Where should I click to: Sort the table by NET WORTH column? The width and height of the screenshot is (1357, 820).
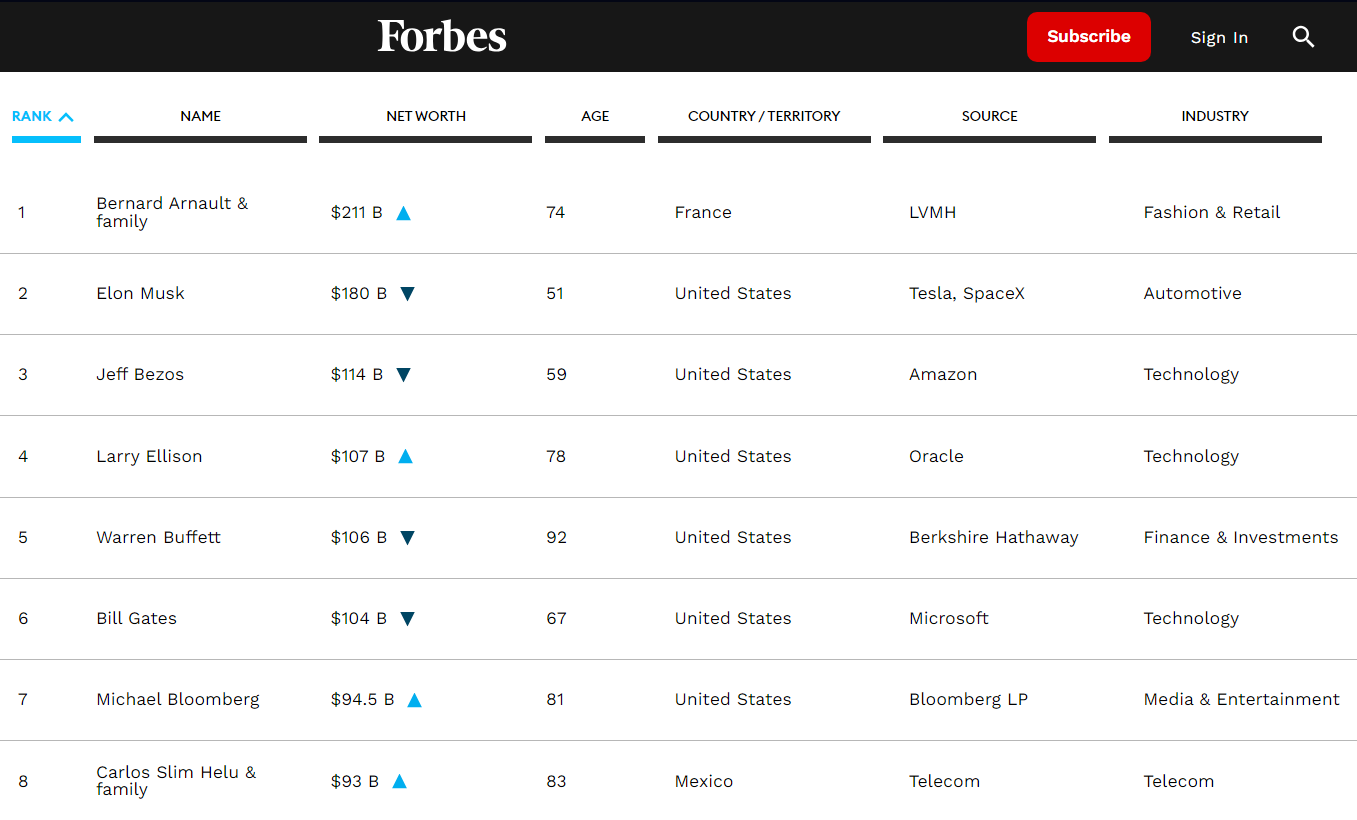tap(426, 116)
